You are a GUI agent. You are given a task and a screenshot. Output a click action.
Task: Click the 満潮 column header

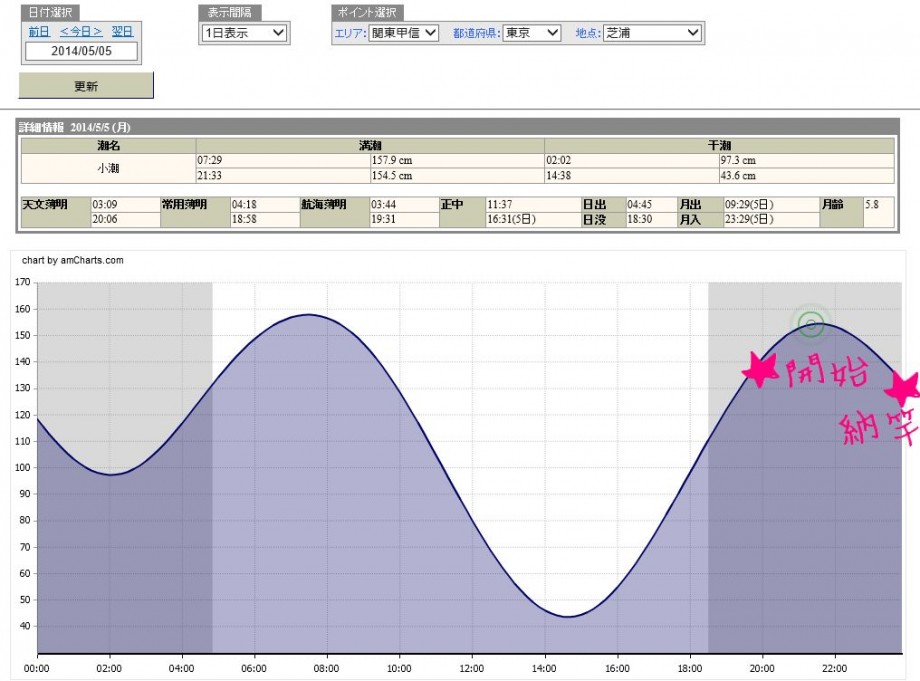(370, 145)
